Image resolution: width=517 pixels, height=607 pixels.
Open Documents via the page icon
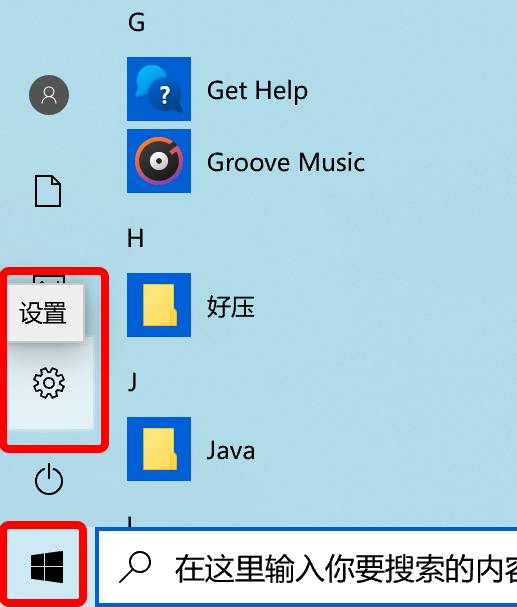pos(48,191)
